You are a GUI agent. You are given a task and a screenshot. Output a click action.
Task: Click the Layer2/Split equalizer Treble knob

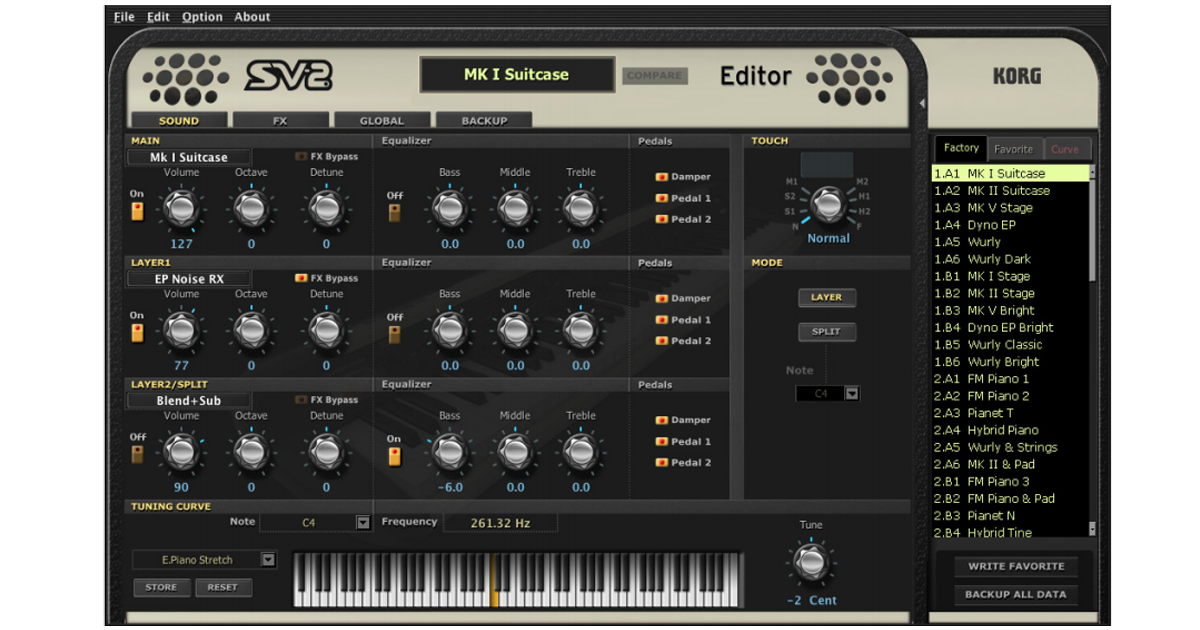(x=581, y=452)
